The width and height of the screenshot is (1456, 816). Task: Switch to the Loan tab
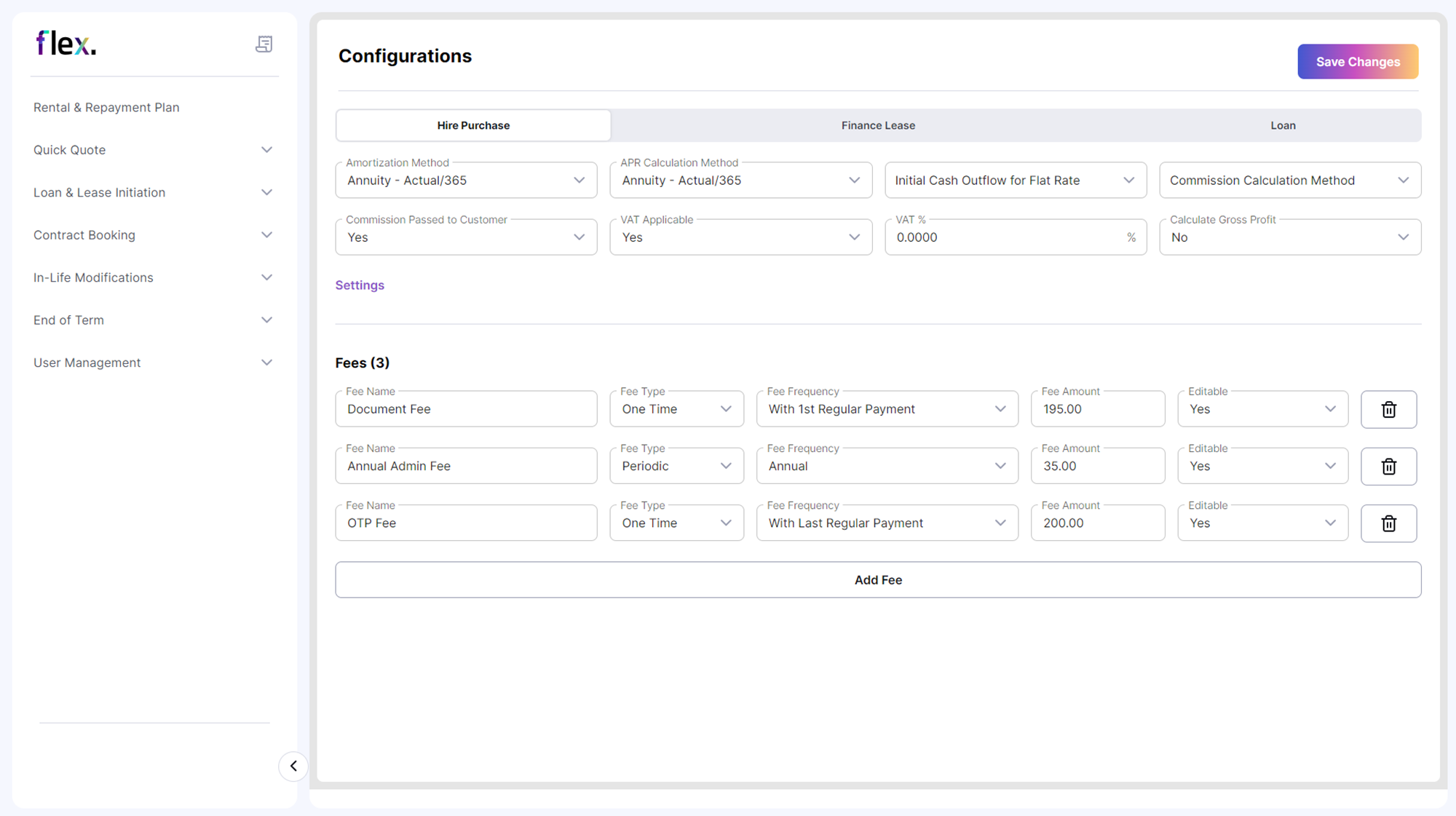coord(1283,125)
